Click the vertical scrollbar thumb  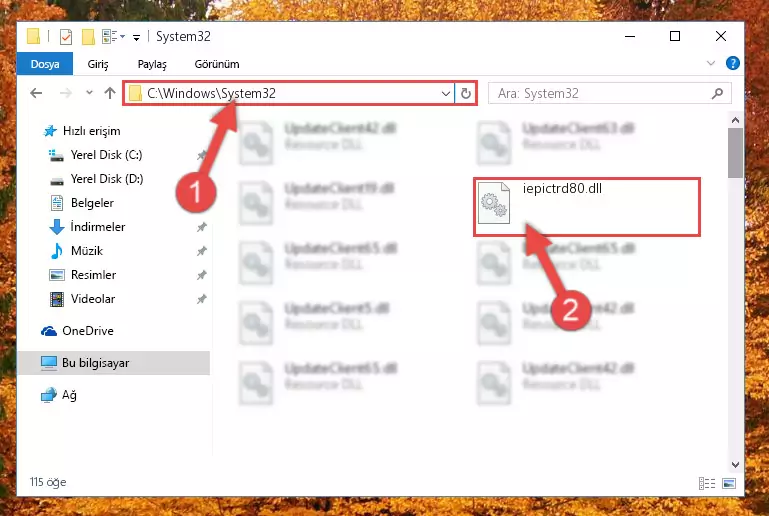click(735, 153)
